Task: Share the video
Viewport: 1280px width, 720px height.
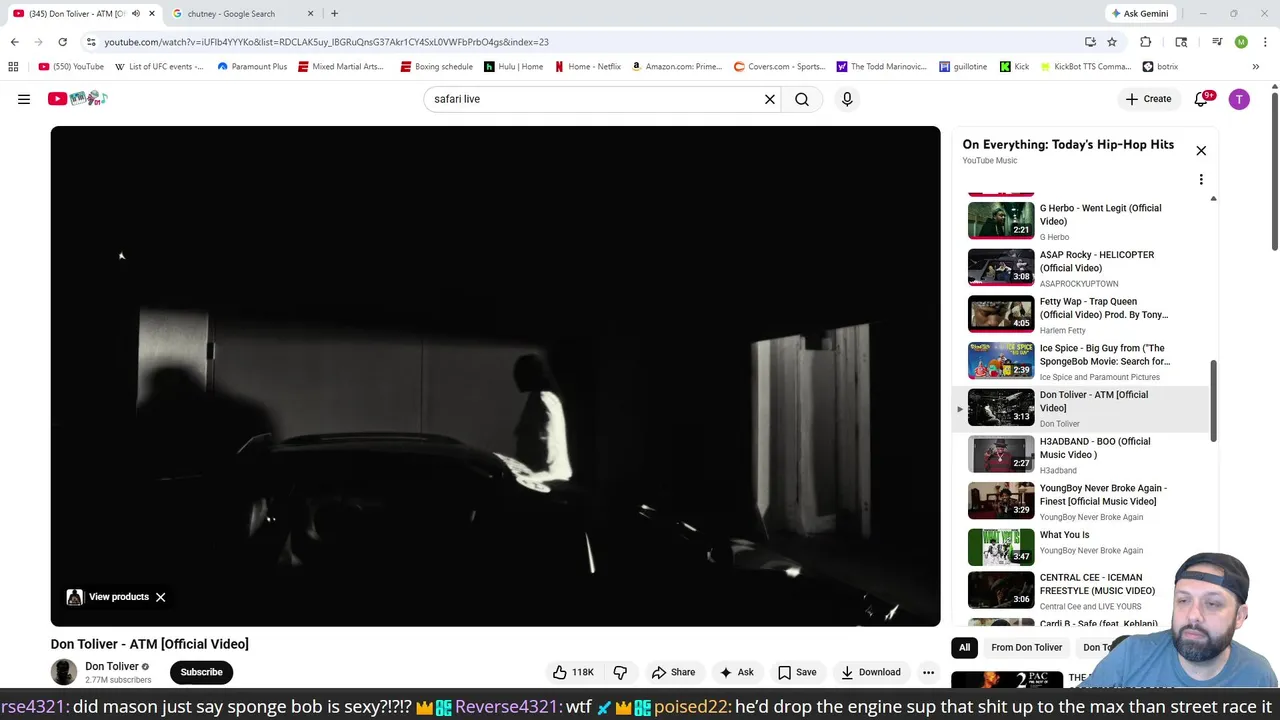Action: (672, 672)
